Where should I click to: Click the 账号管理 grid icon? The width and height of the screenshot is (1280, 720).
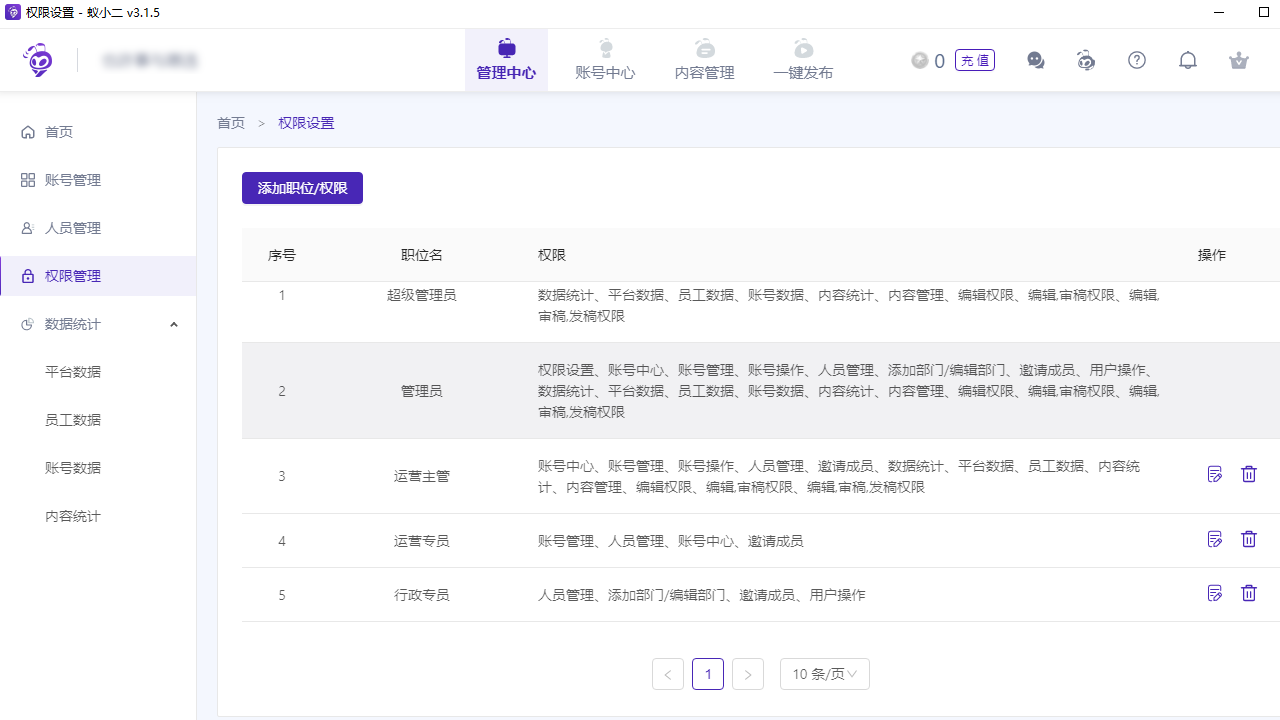pyautogui.click(x=28, y=180)
